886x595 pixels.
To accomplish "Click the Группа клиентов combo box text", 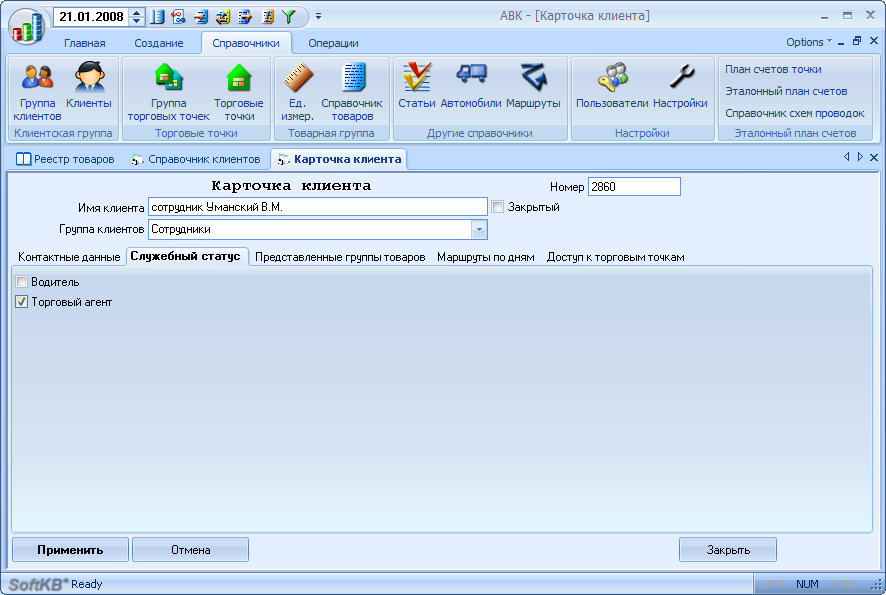I will (x=310, y=229).
